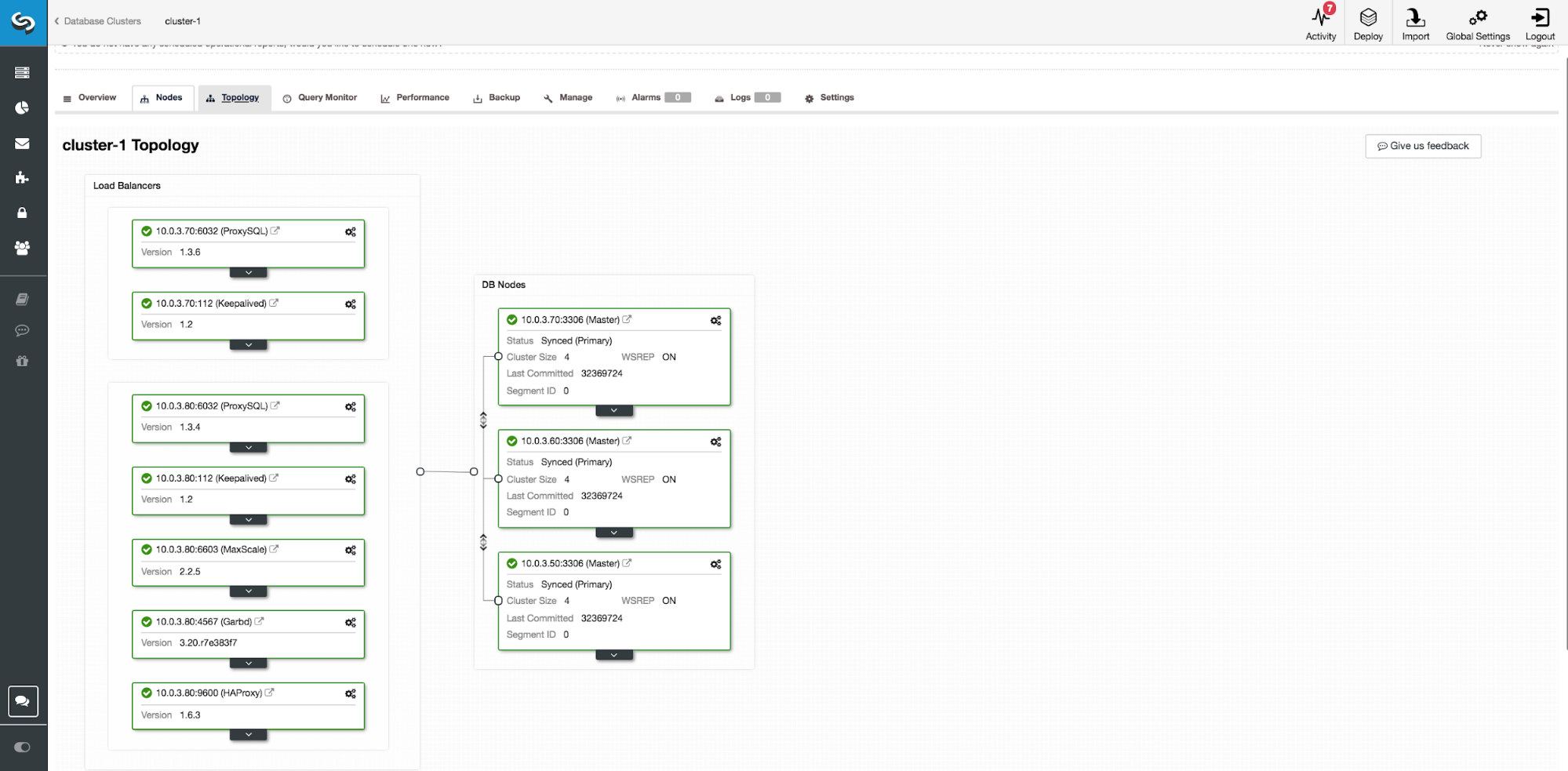This screenshot has height=771, width=1568.
Task: Click the Logout icon
Action: tap(1540, 23)
